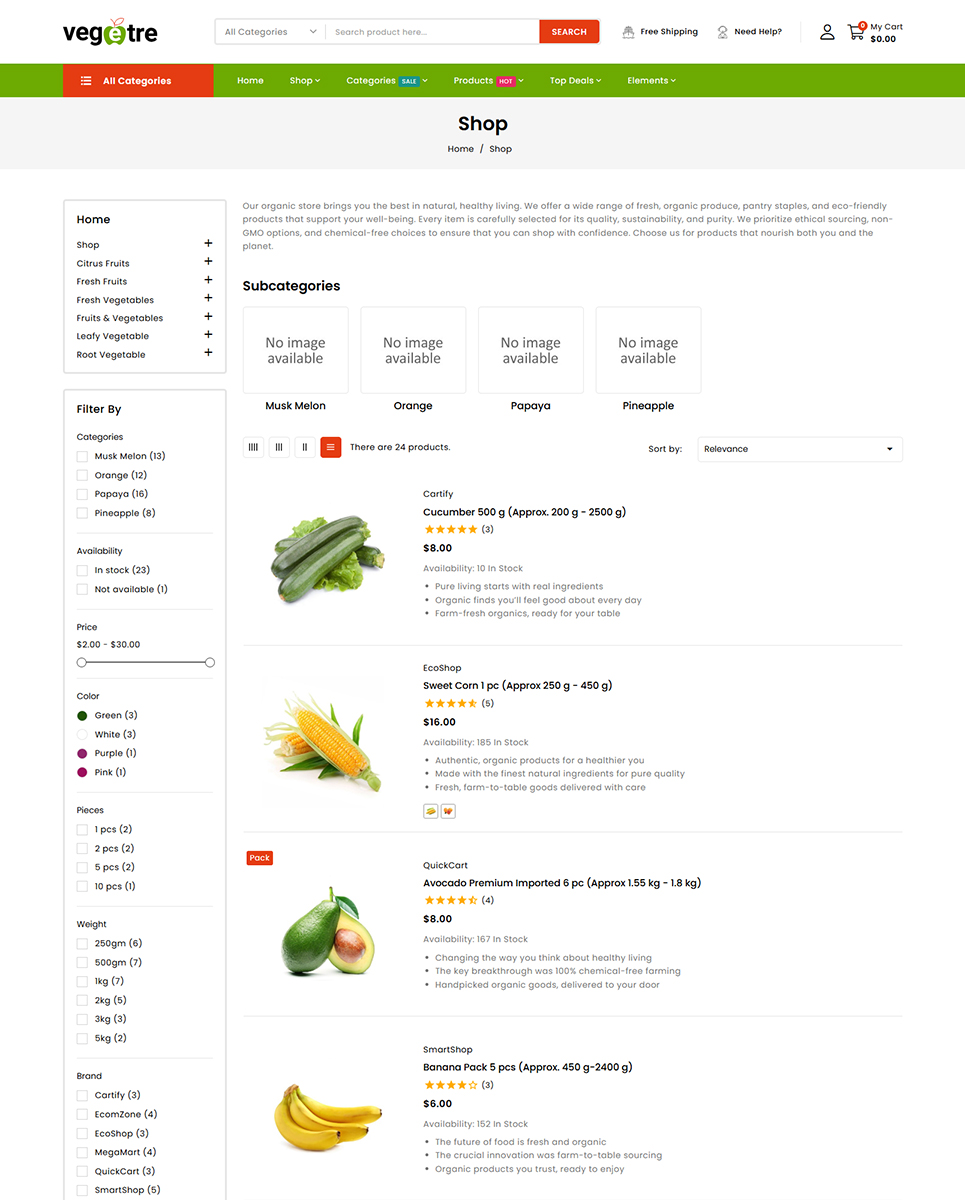The image size is (965, 1200).
Task: Go to Home in navigation bar
Action: (x=250, y=81)
